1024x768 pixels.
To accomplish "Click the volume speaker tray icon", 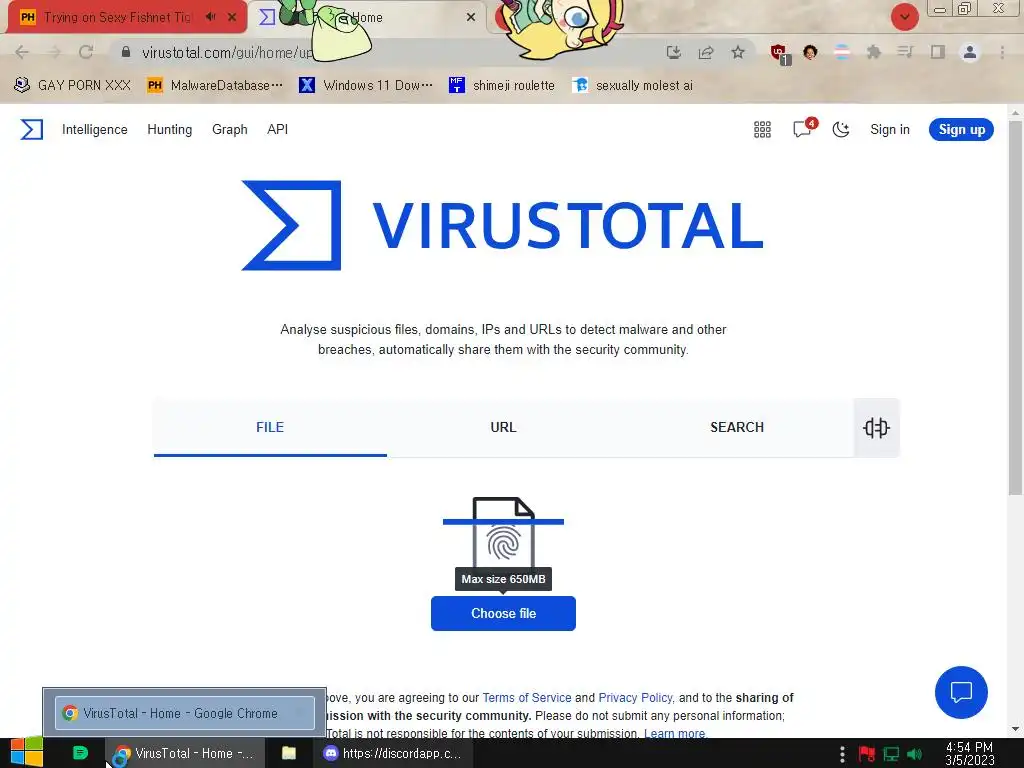I will [x=915, y=754].
